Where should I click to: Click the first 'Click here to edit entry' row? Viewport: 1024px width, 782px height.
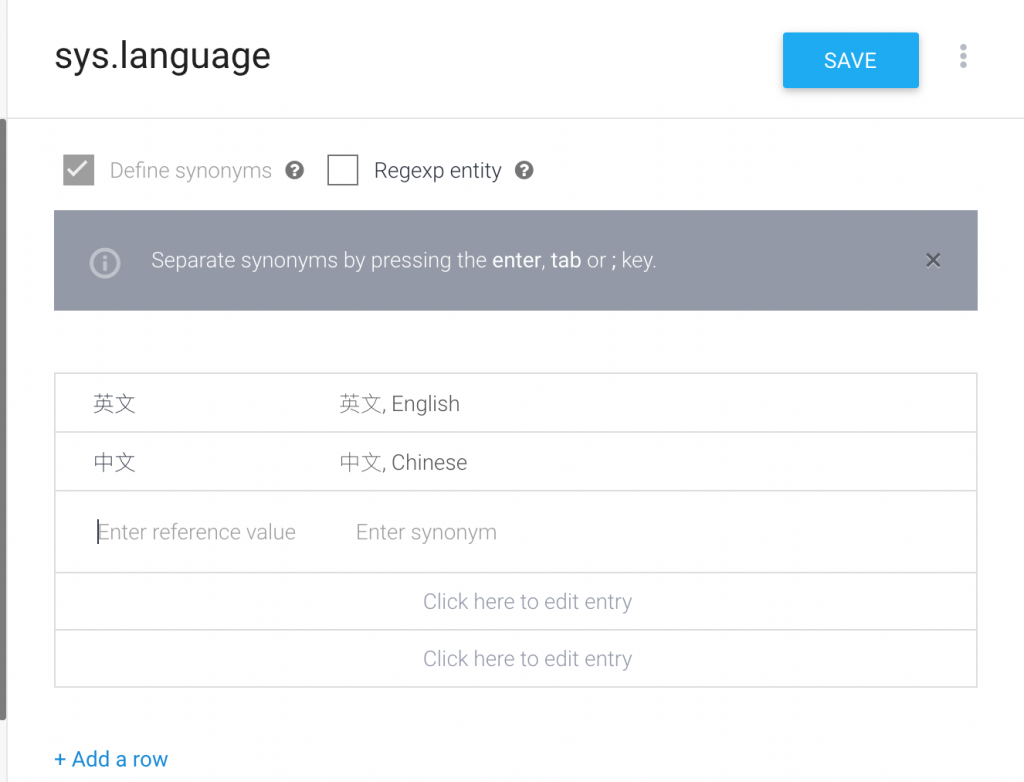(527, 602)
